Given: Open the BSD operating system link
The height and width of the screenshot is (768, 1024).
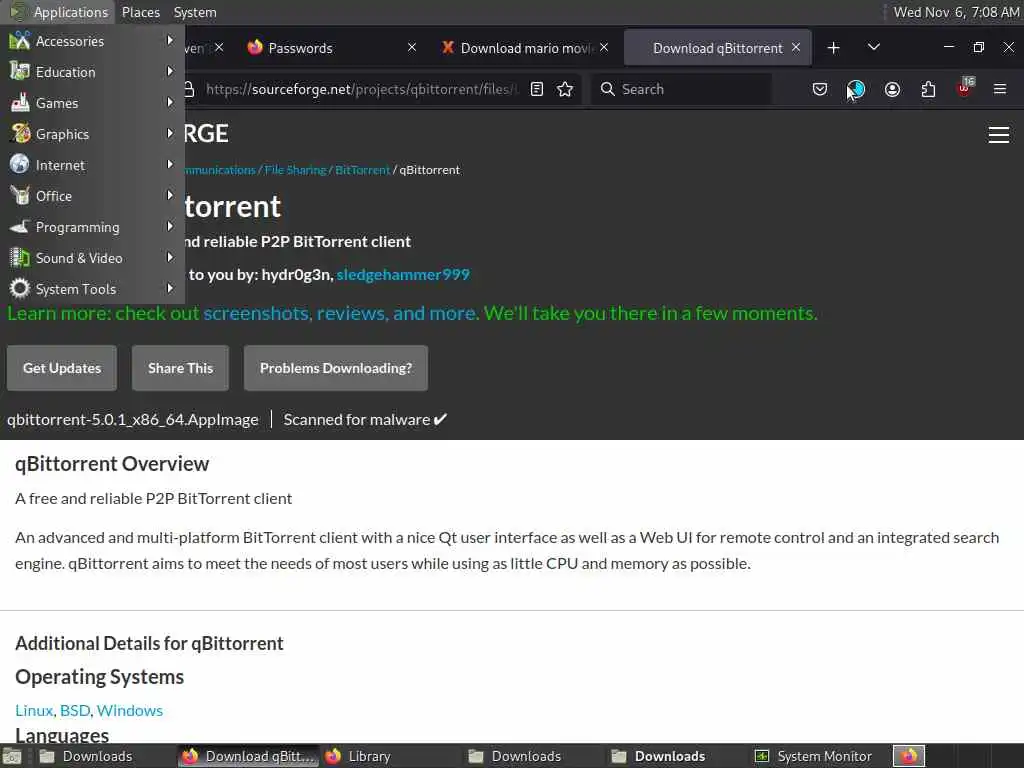Looking at the screenshot, I should click(x=74, y=711).
